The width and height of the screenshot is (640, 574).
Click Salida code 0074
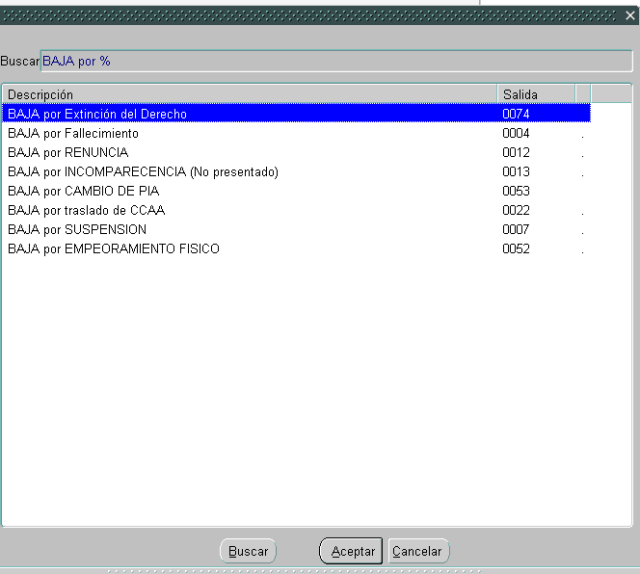tap(516, 114)
